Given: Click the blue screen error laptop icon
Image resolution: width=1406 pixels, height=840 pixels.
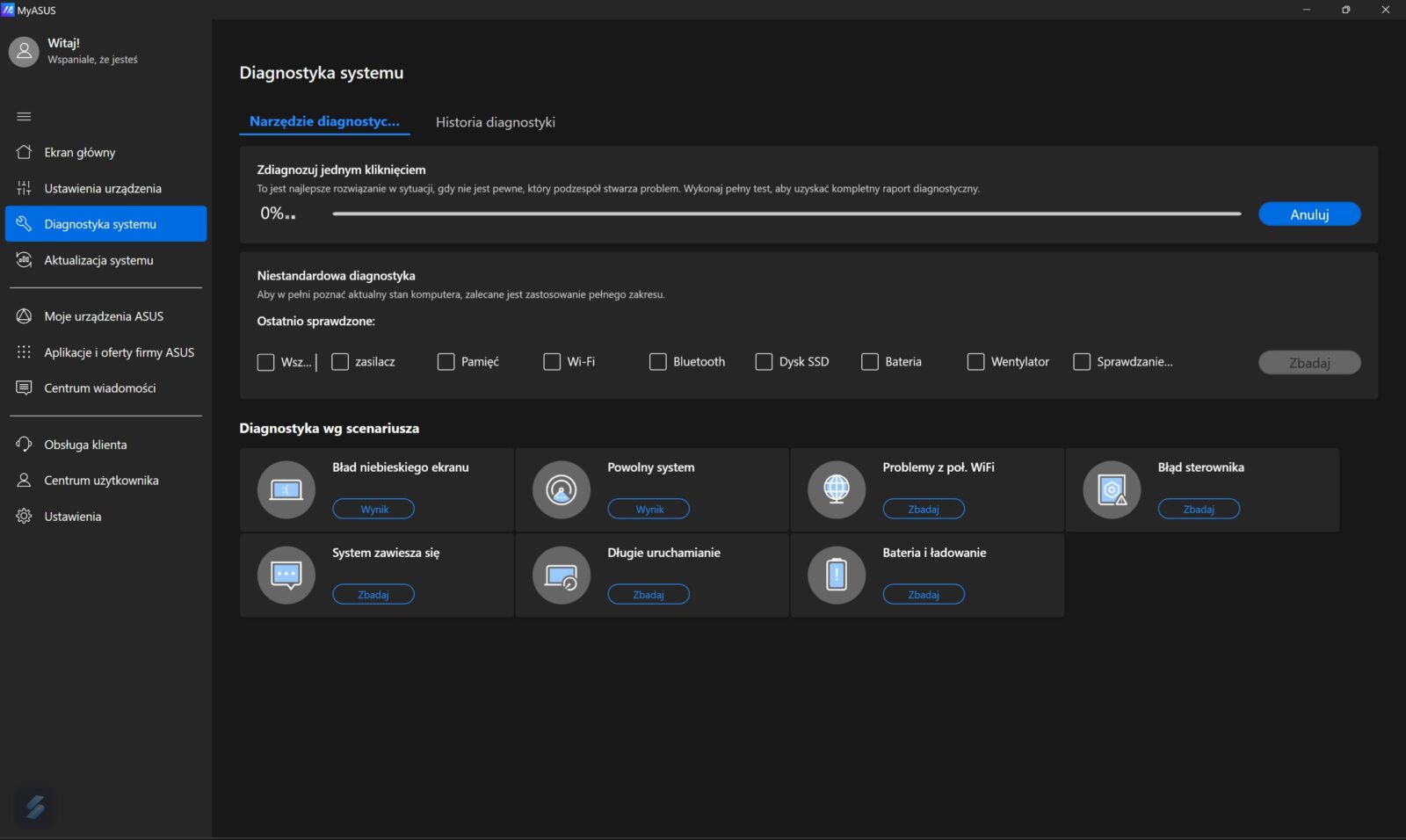Looking at the screenshot, I should pos(286,489).
